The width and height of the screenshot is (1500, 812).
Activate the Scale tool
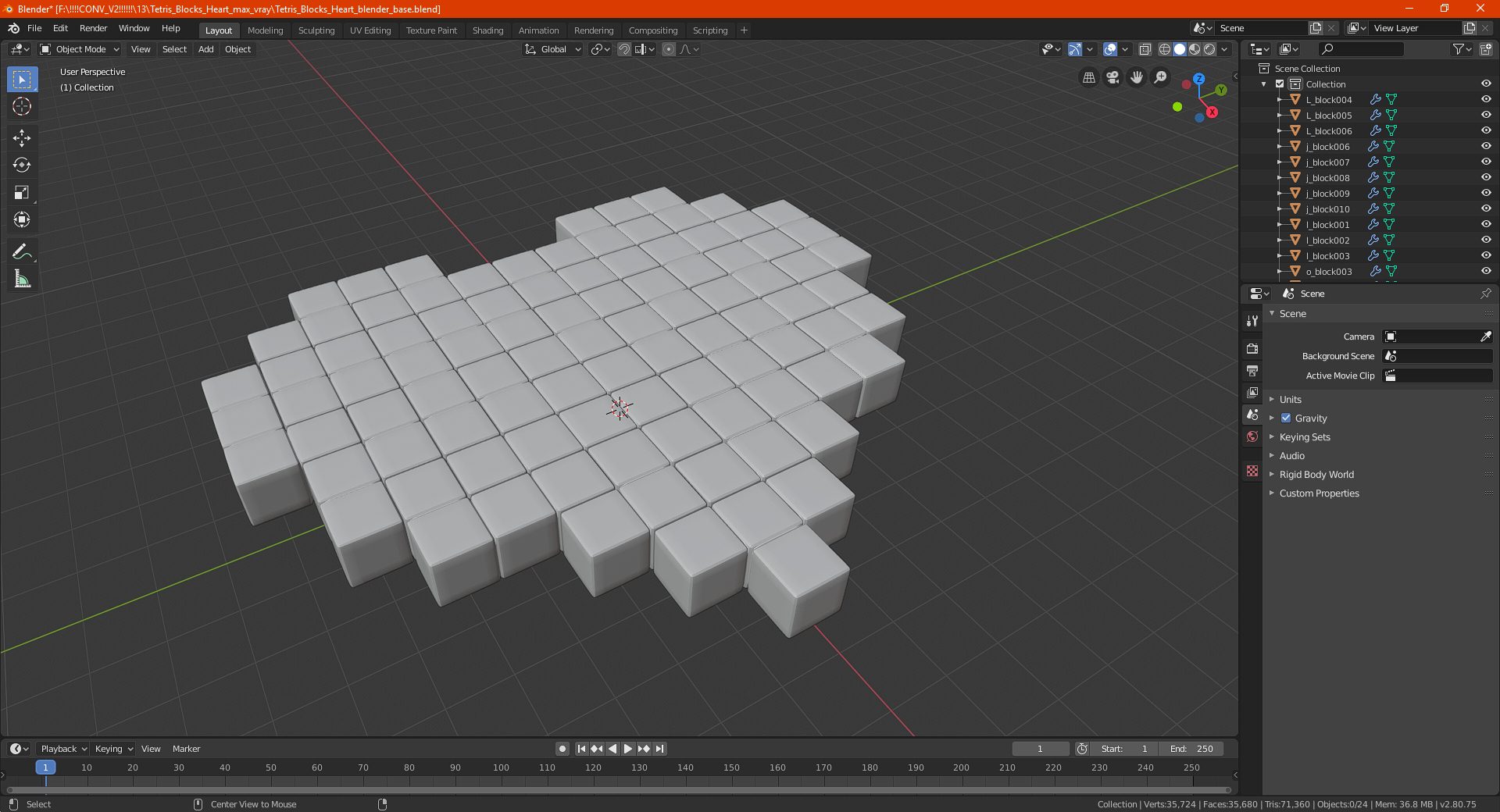point(22,192)
